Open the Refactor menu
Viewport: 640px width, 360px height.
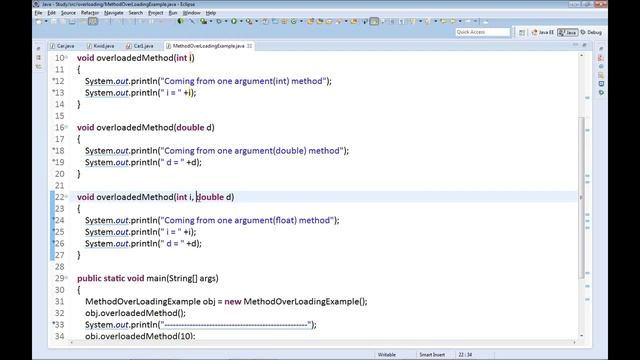[x=90, y=13]
